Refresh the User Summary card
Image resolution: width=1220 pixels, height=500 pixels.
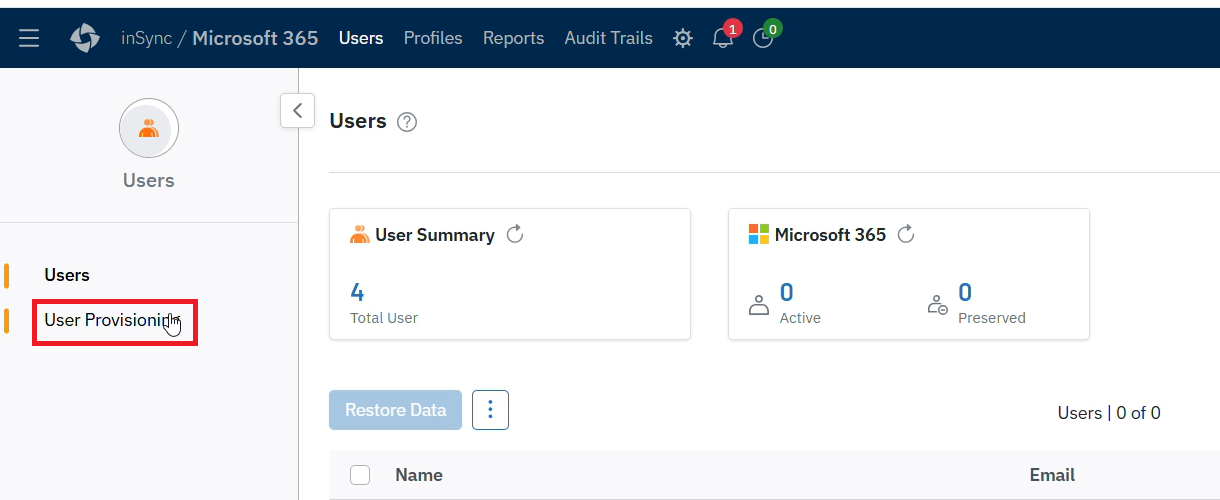[515, 235]
